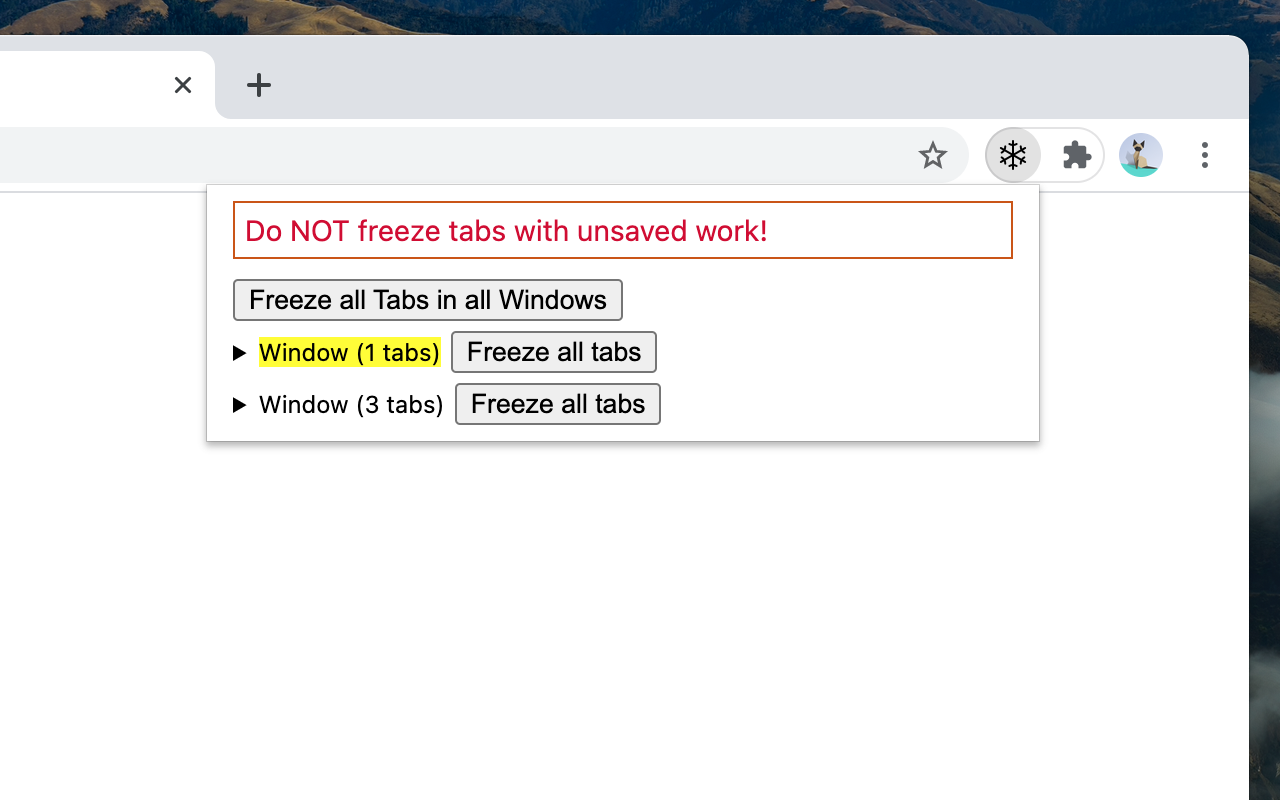Select the highlighted Window (1 tabs) label
This screenshot has width=1280, height=800.
click(349, 352)
